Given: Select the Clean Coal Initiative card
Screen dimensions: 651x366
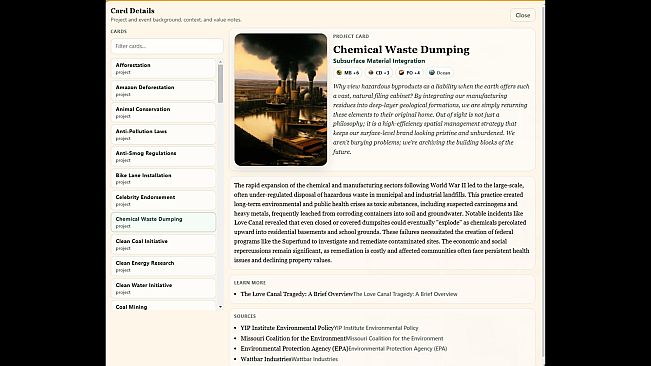Looking at the screenshot, I should (163, 244).
